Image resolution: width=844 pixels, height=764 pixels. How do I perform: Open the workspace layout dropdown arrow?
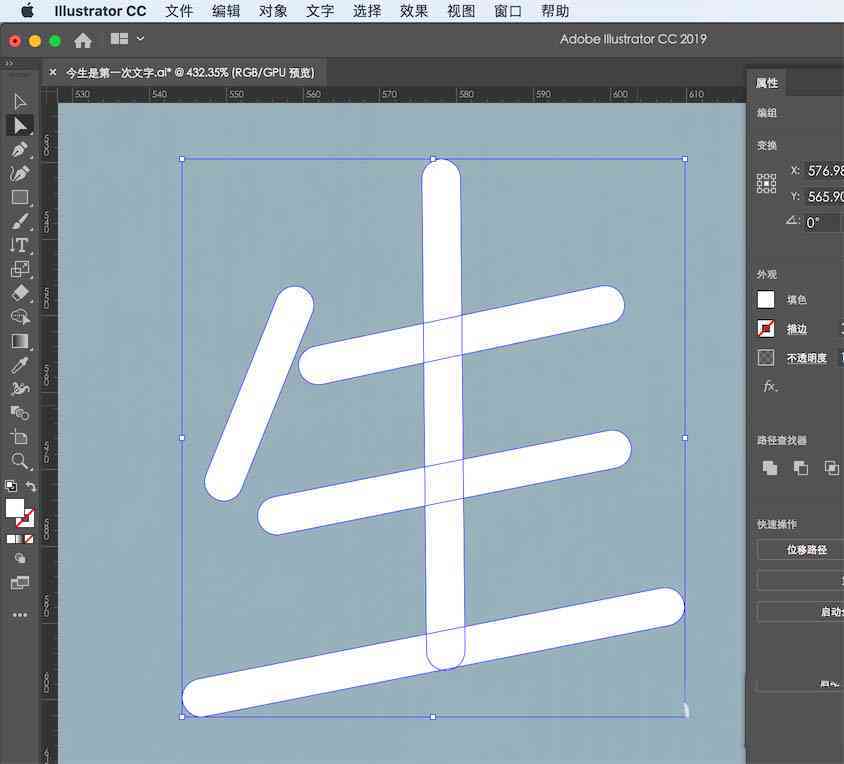(x=140, y=38)
